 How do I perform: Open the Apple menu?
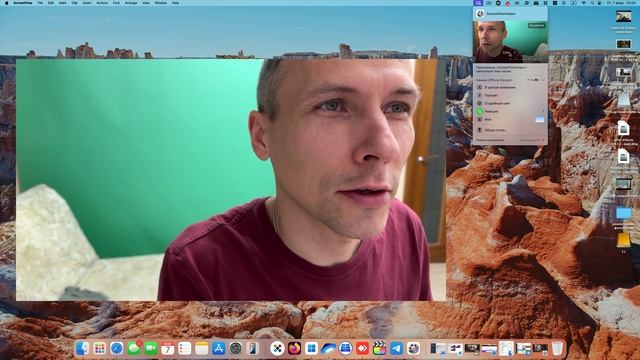point(6,3)
